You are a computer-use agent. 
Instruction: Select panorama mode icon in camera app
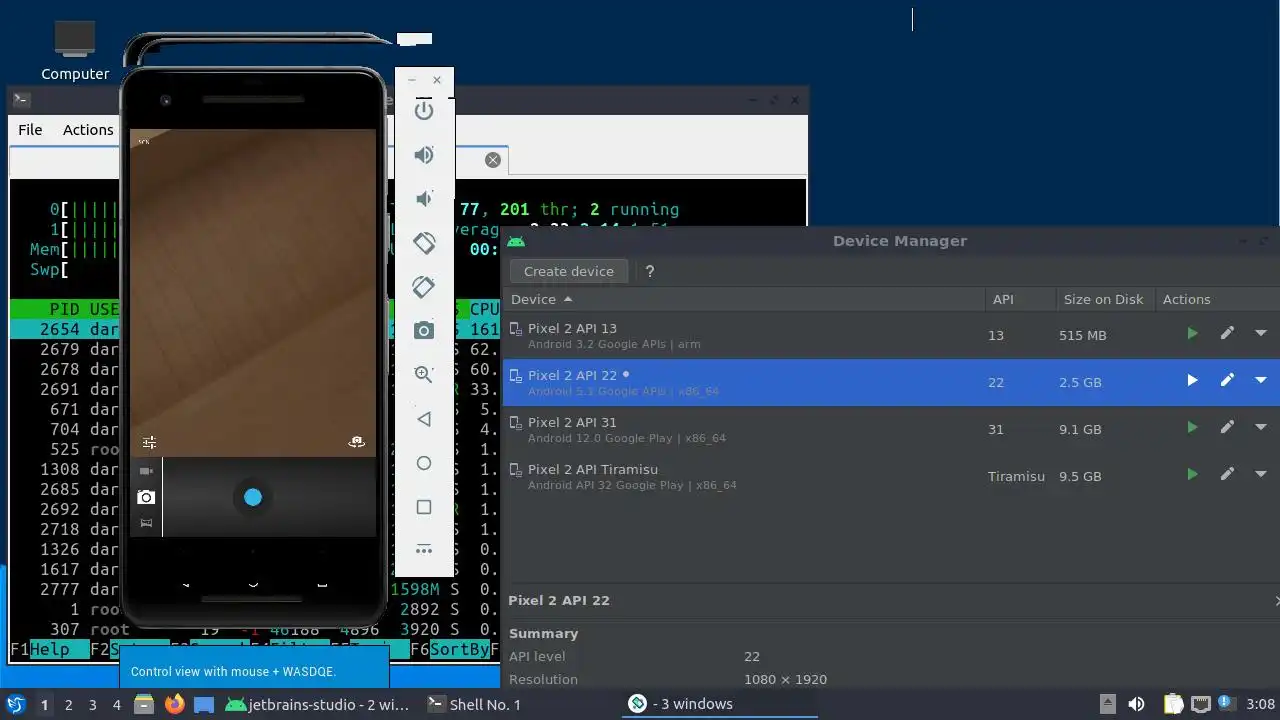pyautogui.click(x=146, y=523)
